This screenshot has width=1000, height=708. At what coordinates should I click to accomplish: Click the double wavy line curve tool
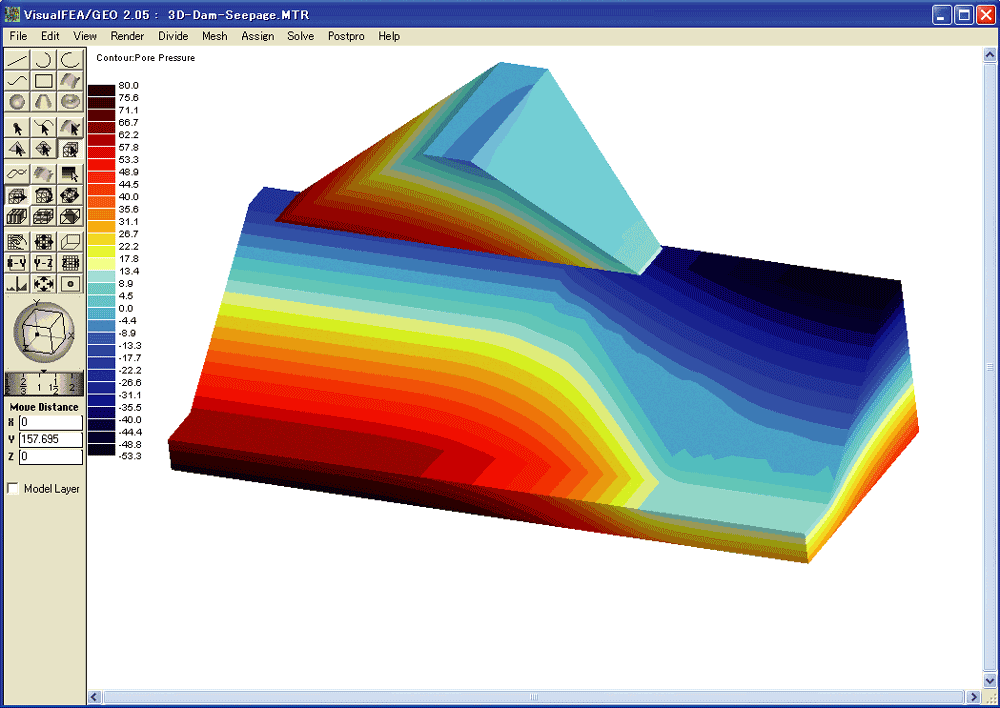pyautogui.click(x=17, y=173)
